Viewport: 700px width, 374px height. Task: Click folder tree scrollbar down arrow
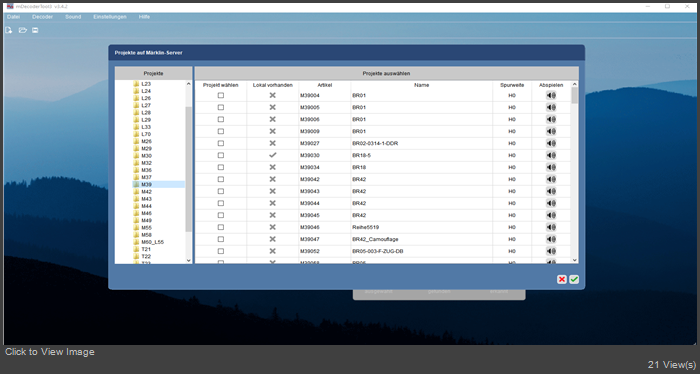coord(188,260)
